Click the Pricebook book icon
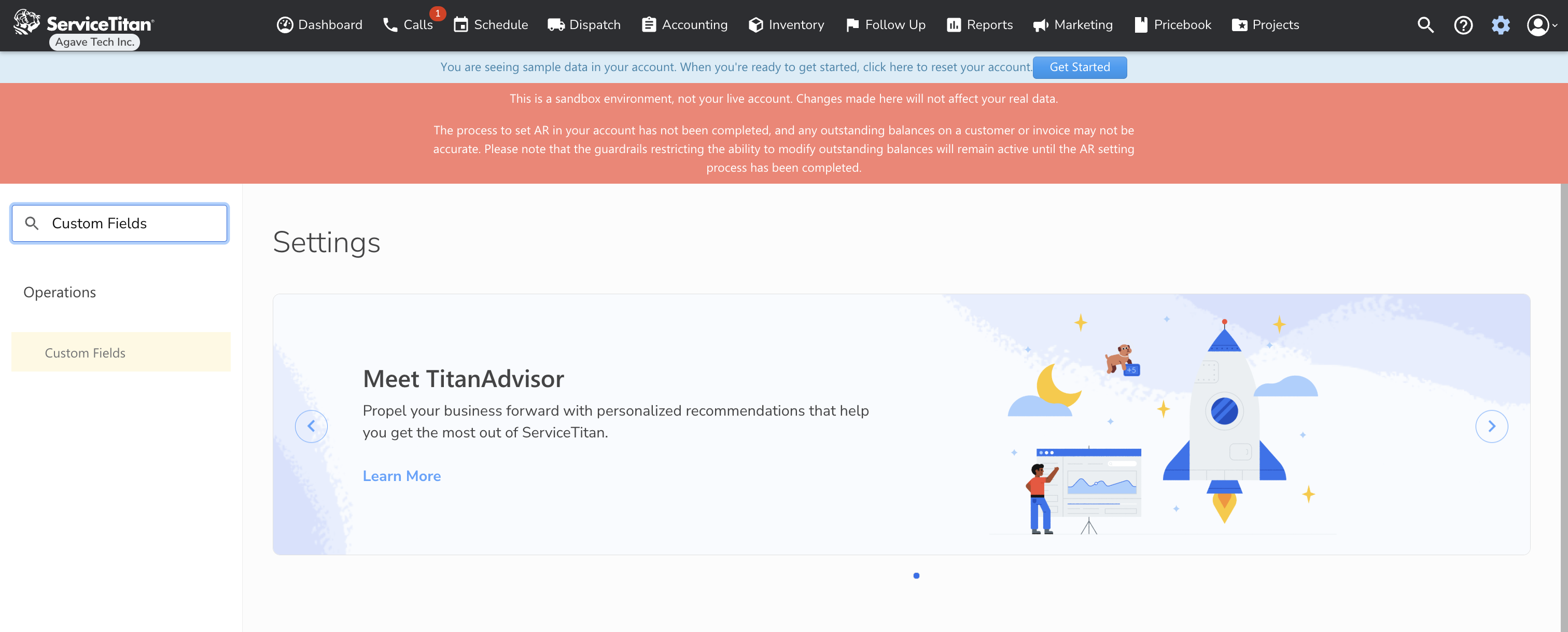Image resolution: width=1568 pixels, height=632 pixels. click(x=1141, y=25)
